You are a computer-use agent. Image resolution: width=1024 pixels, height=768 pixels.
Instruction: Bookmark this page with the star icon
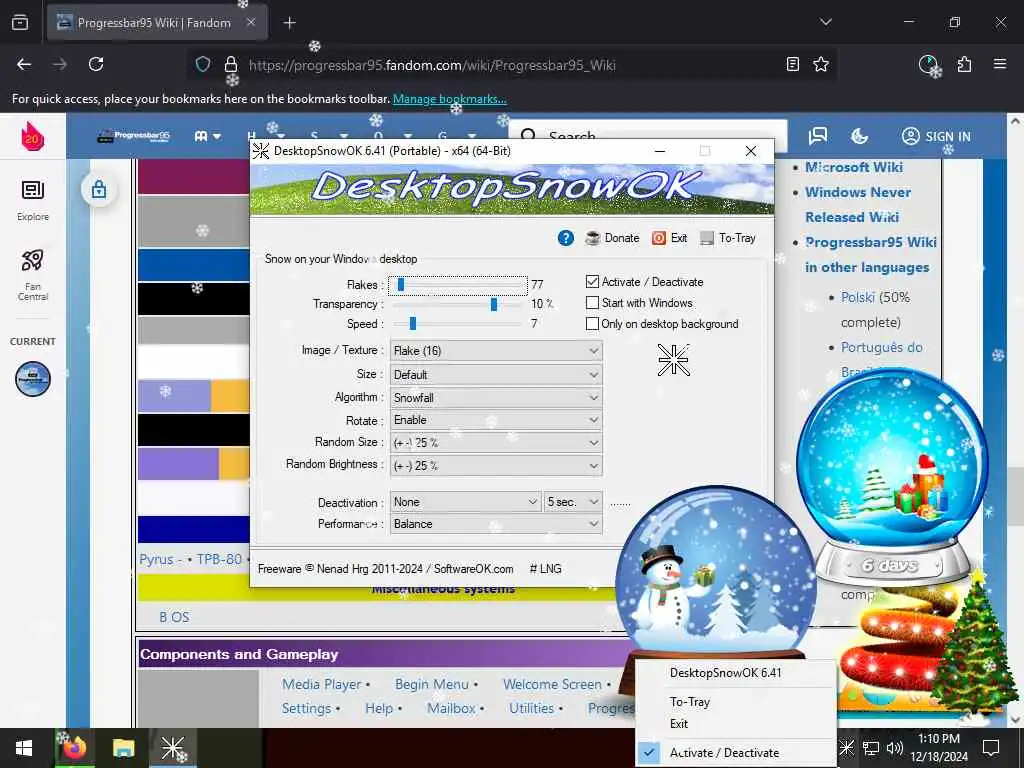pyautogui.click(x=821, y=64)
